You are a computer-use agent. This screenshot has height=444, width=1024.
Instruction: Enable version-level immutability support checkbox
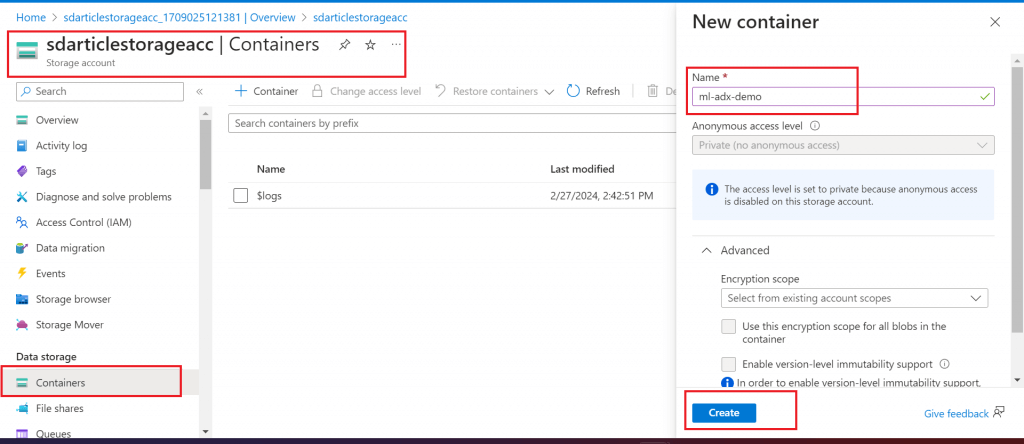pos(729,364)
